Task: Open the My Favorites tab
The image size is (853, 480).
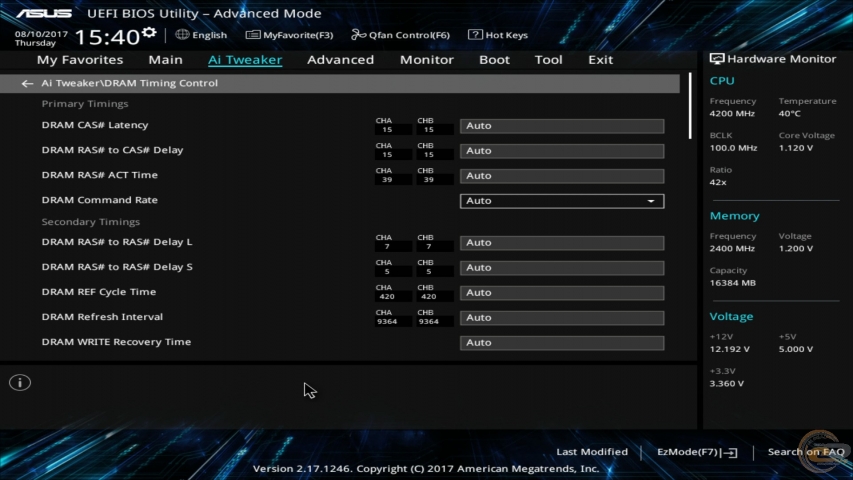Action: tap(80, 60)
